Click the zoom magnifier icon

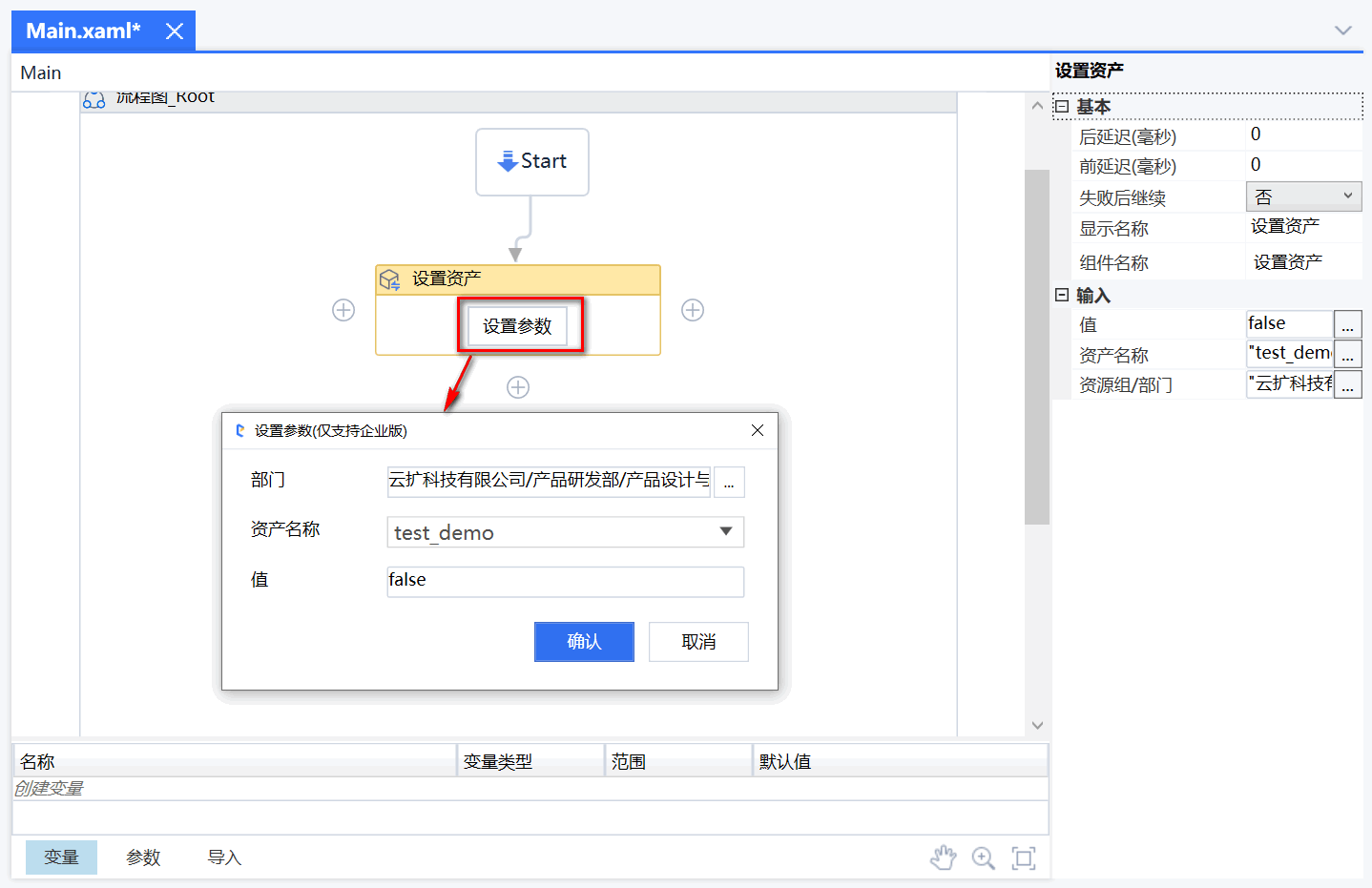[x=983, y=857]
